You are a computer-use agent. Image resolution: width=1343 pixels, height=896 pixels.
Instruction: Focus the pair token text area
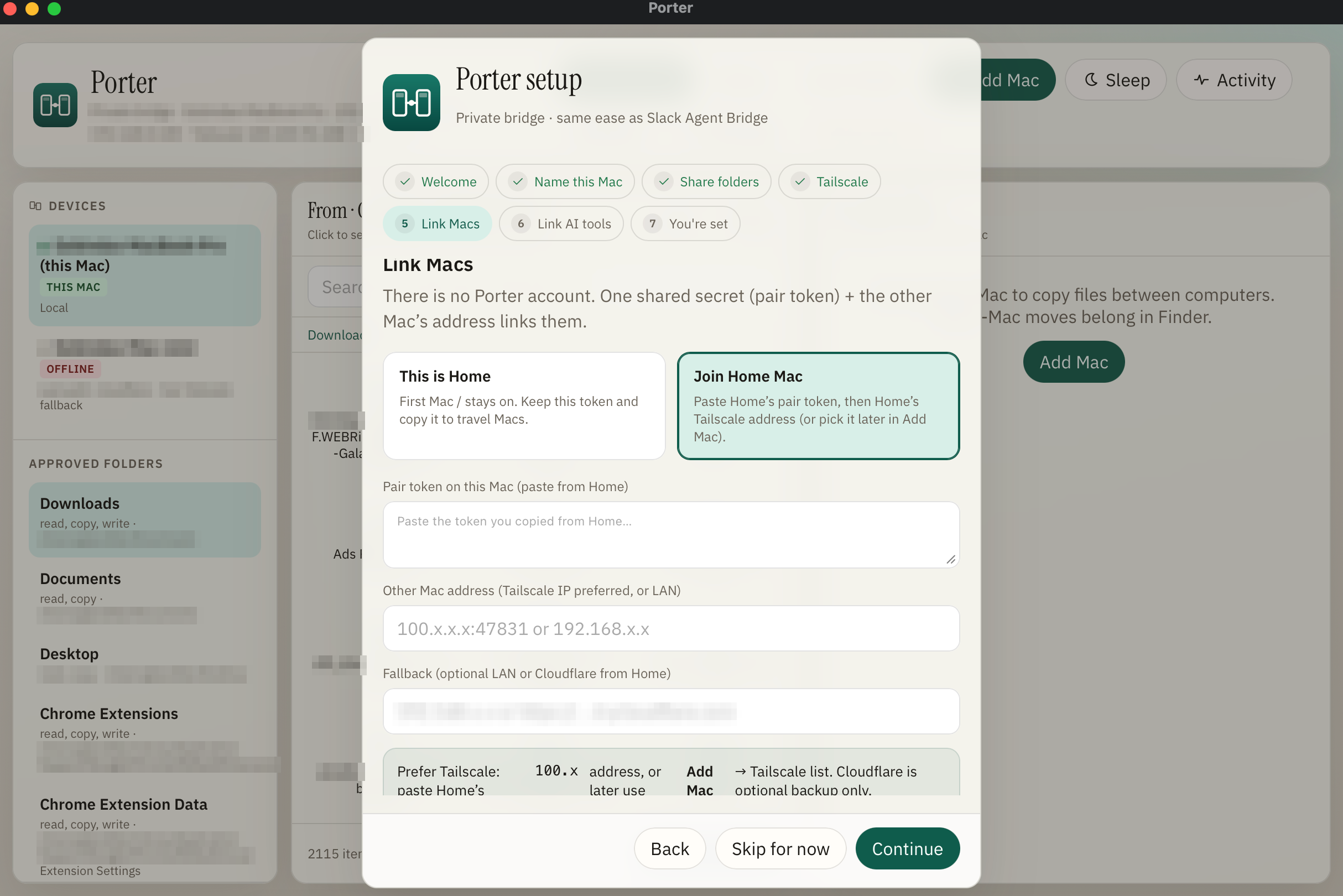pos(671,535)
